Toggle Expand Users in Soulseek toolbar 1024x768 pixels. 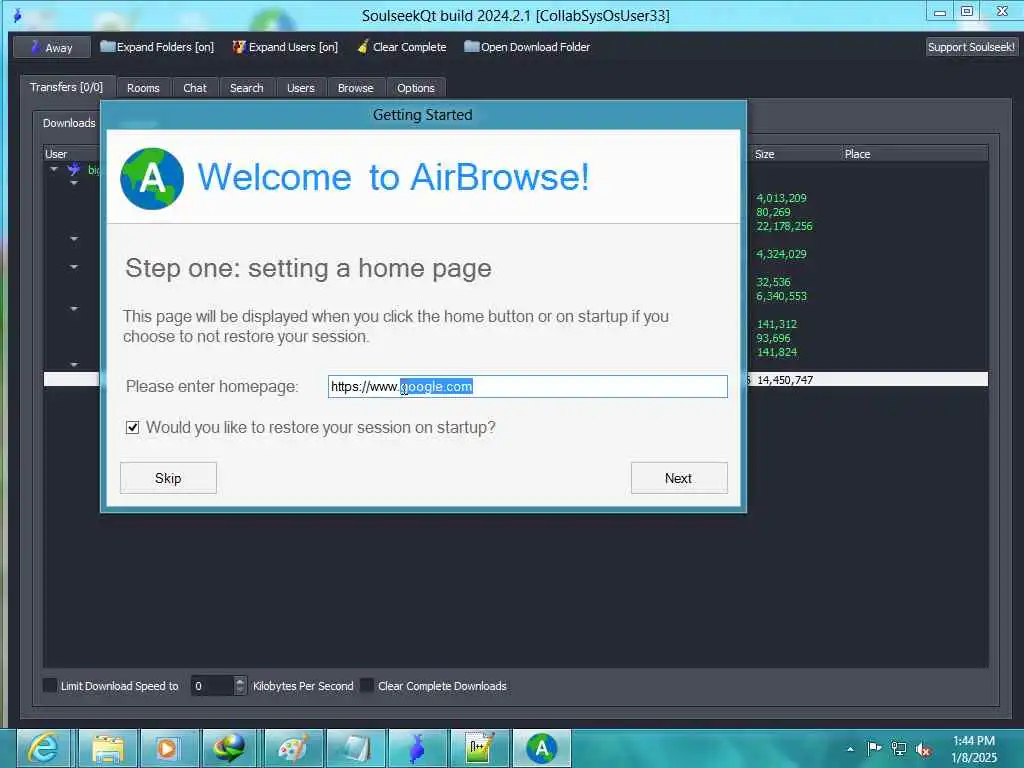[285, 47]
